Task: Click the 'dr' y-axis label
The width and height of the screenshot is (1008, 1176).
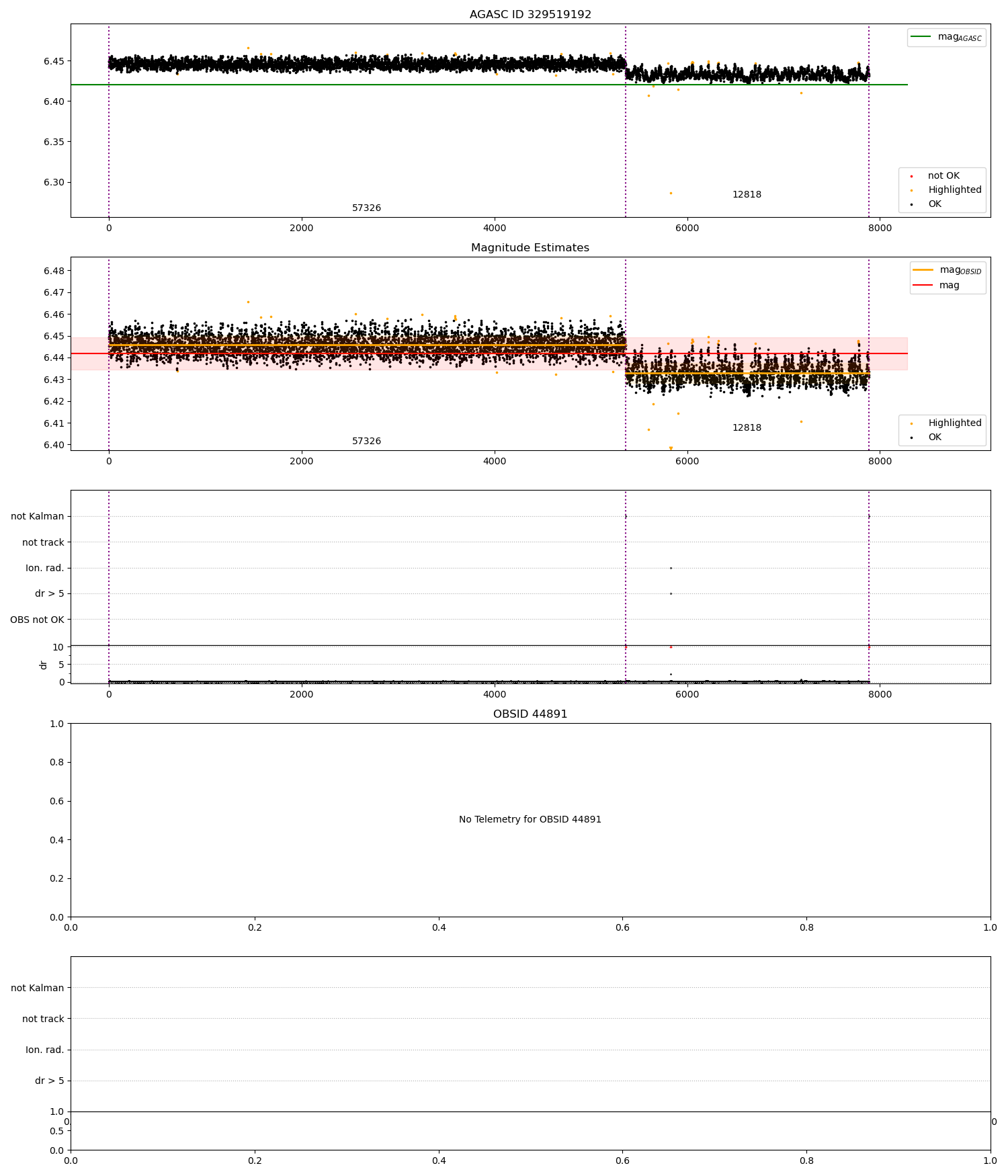Action: point(44,665)
